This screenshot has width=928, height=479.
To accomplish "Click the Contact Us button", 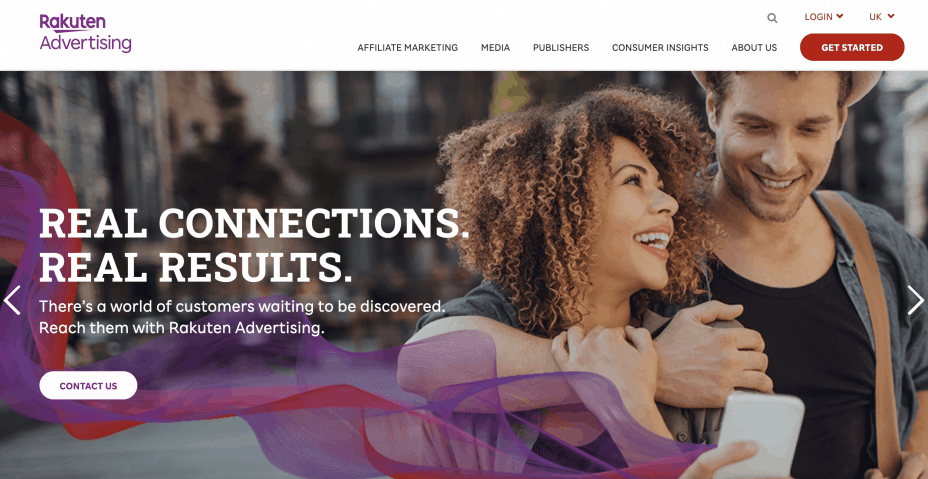I will (x=88, y=385).
